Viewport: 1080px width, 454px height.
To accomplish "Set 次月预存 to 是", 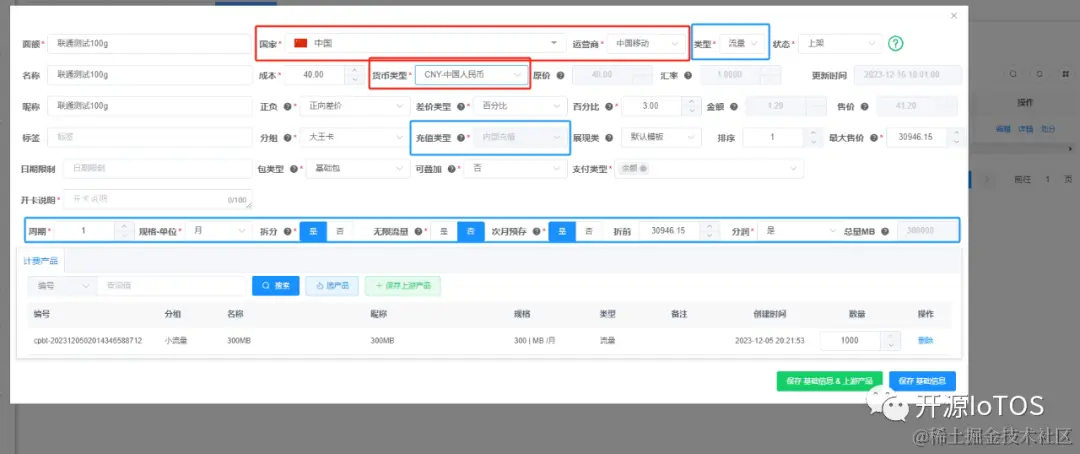I will (x=562, y=231).
